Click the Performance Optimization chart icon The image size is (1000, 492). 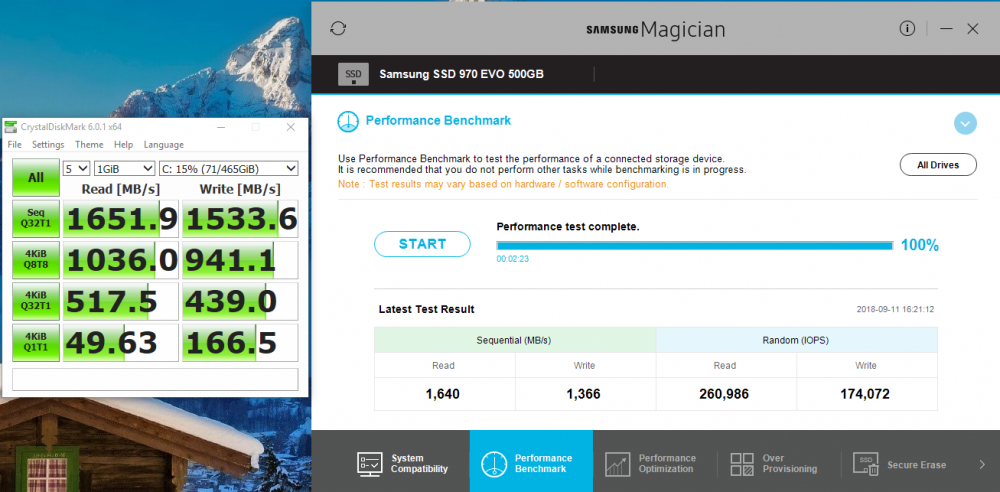(x=617, y=464)
